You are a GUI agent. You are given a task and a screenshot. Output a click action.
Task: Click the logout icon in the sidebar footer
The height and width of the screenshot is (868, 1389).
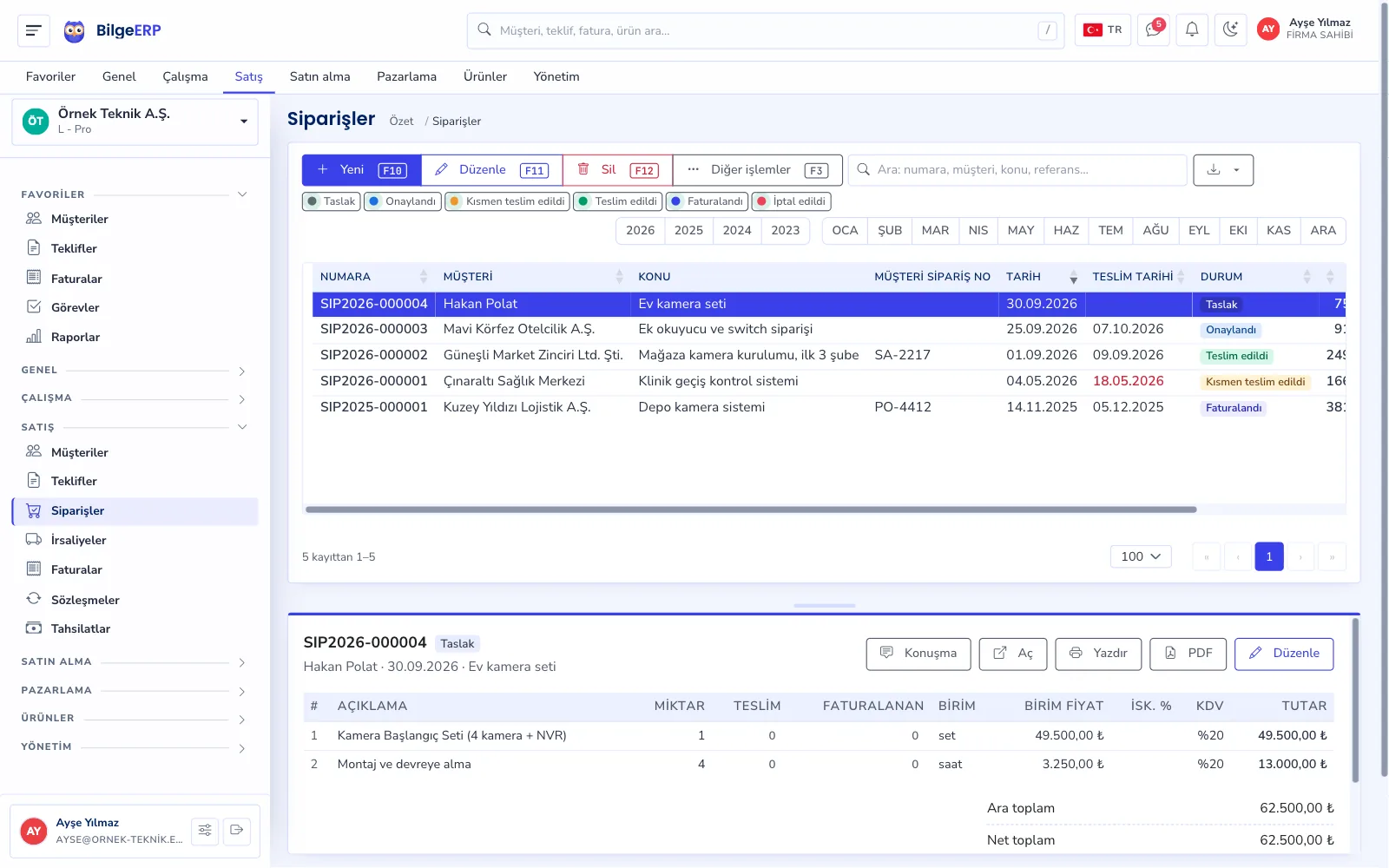click(237, 831)
